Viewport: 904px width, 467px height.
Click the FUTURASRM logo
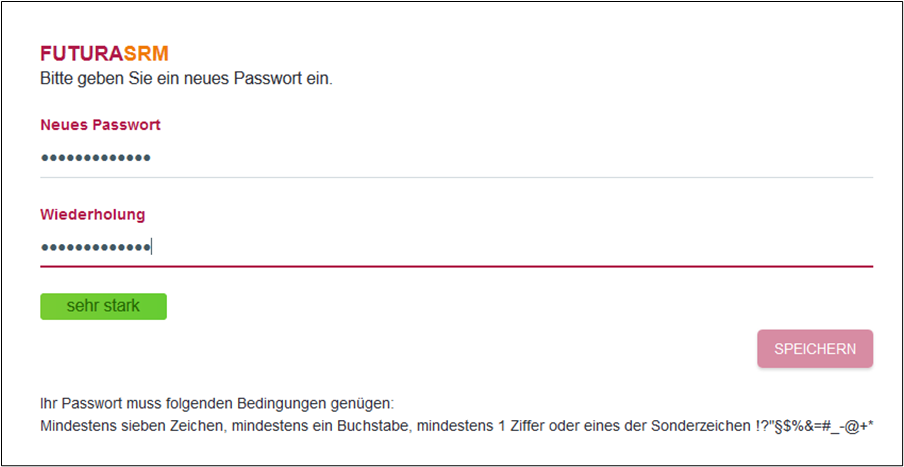click(x=104, y=54)
